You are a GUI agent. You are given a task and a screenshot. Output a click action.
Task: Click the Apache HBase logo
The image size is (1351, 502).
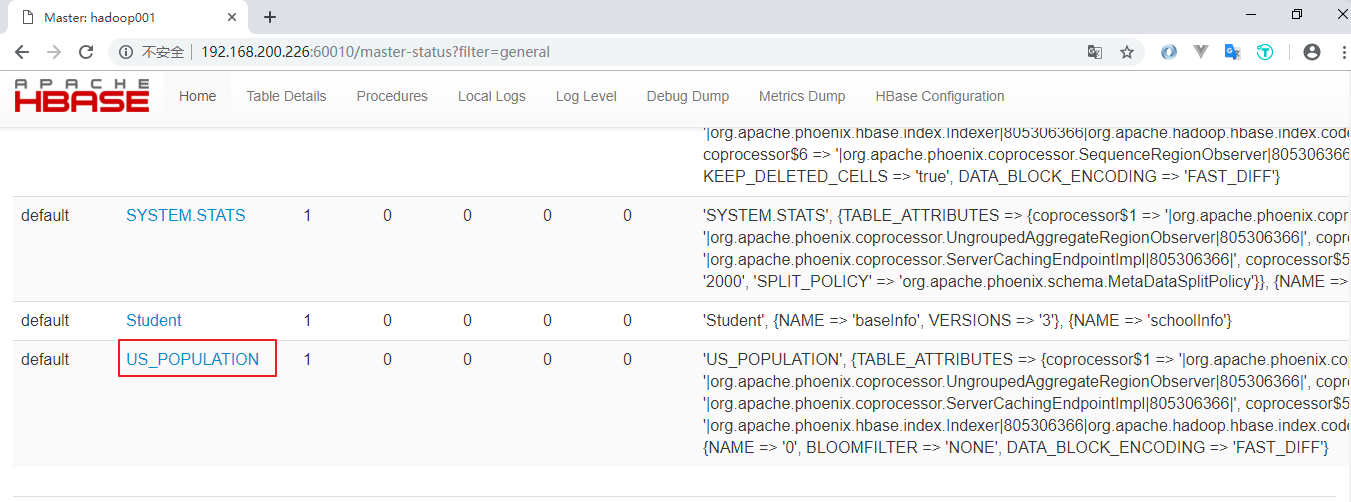click(x=82, y=96)
